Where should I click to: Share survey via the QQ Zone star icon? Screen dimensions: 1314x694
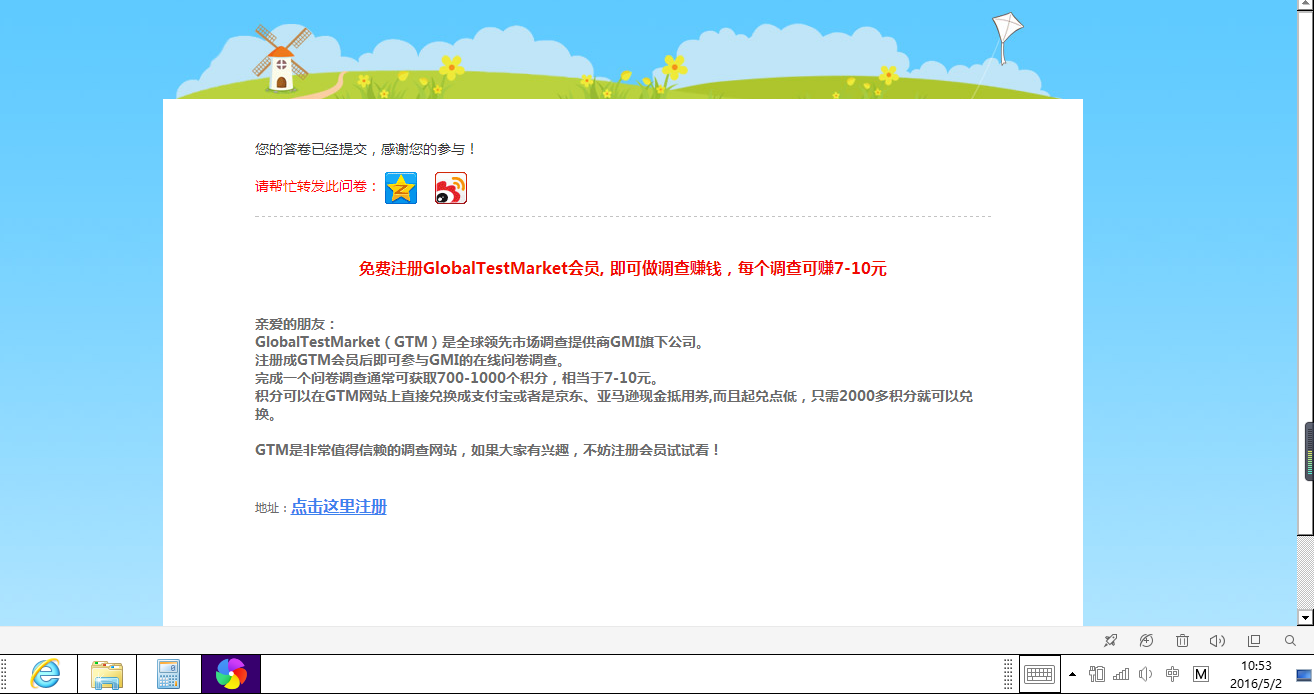pos(401,188)
